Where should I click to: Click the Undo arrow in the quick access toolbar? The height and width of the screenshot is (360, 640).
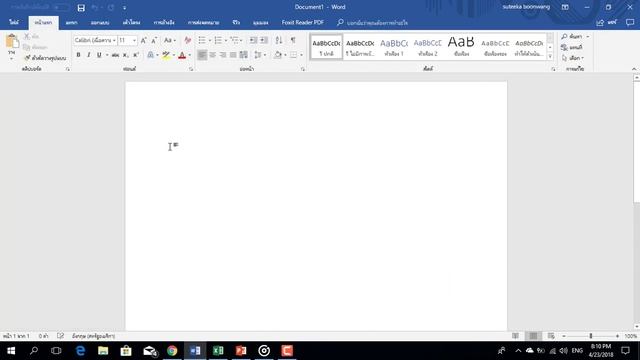coord(95,7)
